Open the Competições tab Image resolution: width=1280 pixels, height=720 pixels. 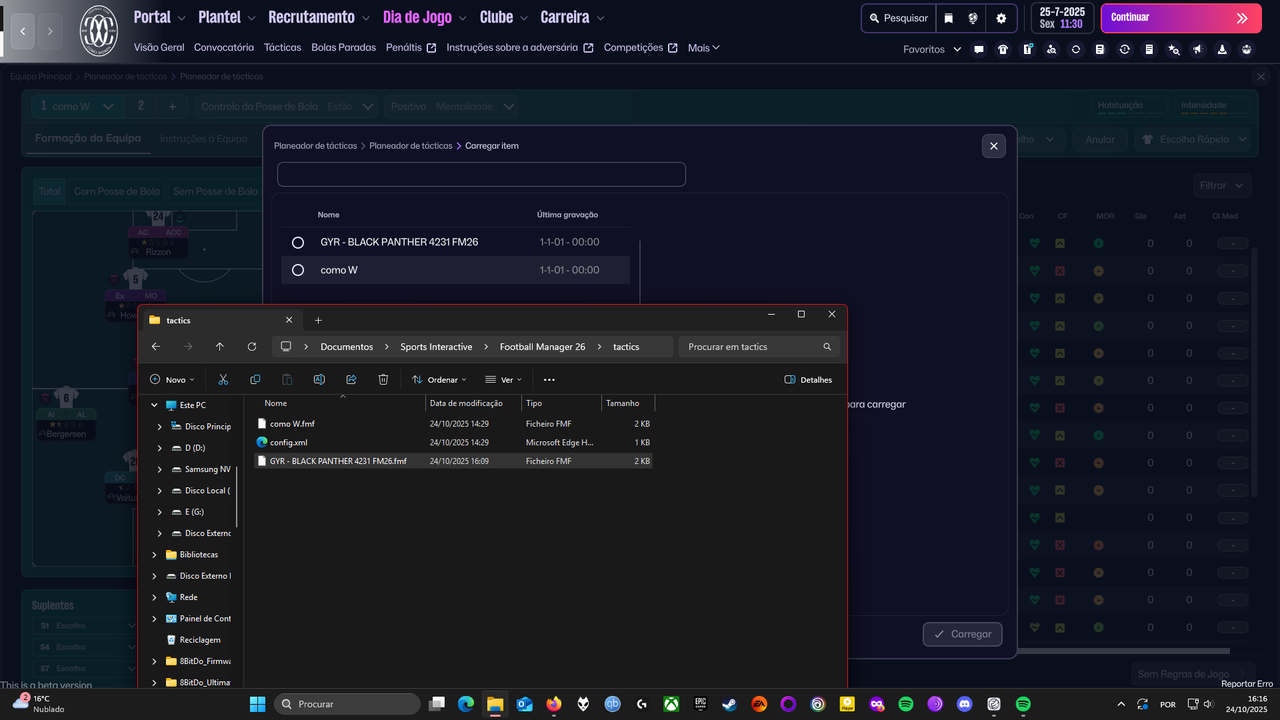(641, 48)
